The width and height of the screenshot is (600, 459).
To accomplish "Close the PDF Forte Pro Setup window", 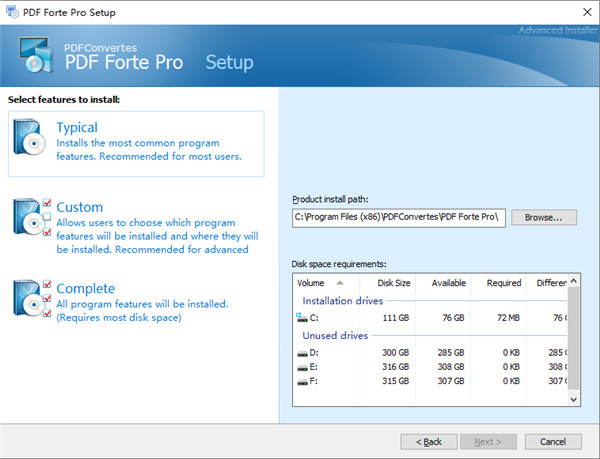I will pos(587,12).
